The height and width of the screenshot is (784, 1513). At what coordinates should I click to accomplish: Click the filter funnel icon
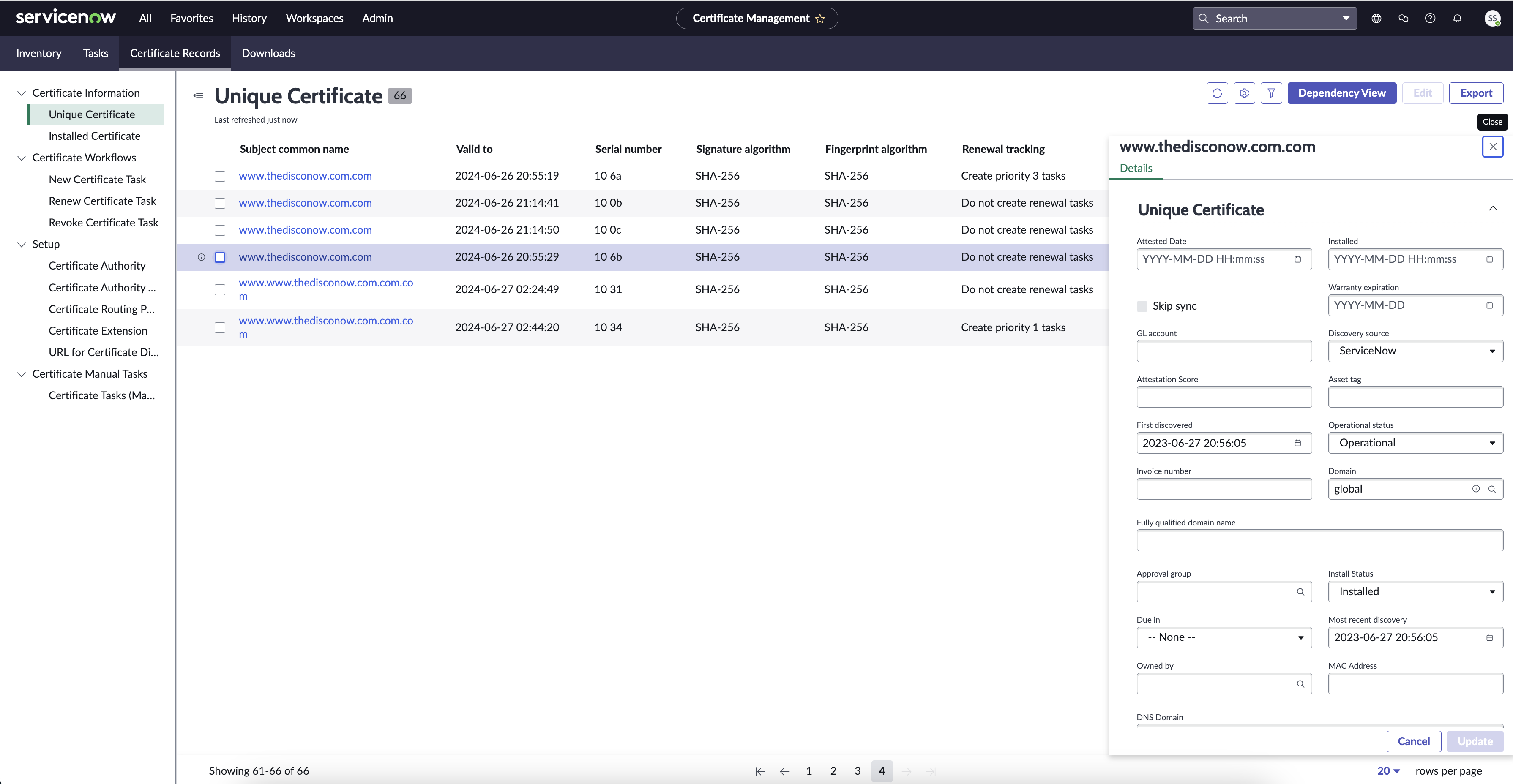(1271, 93)
